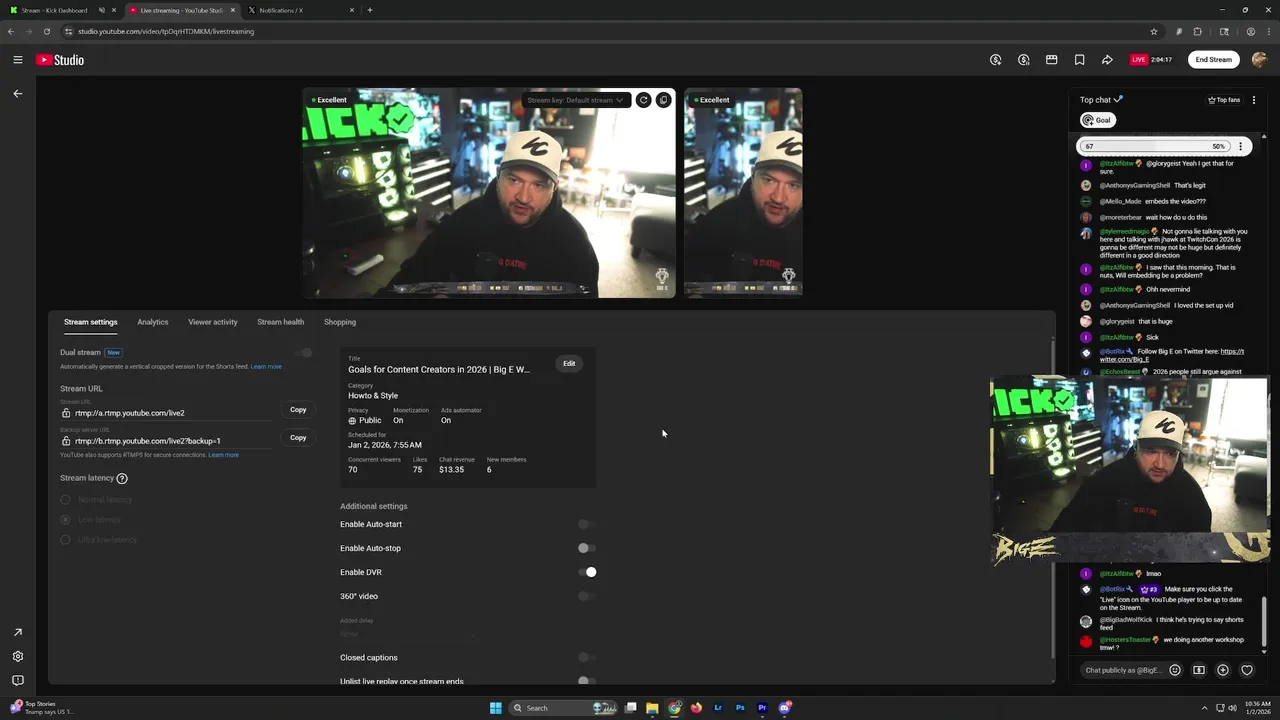Open Premiere Pro from the taskbar
1280x720 pixels.
pyautogui.click(x=762, y=708)
